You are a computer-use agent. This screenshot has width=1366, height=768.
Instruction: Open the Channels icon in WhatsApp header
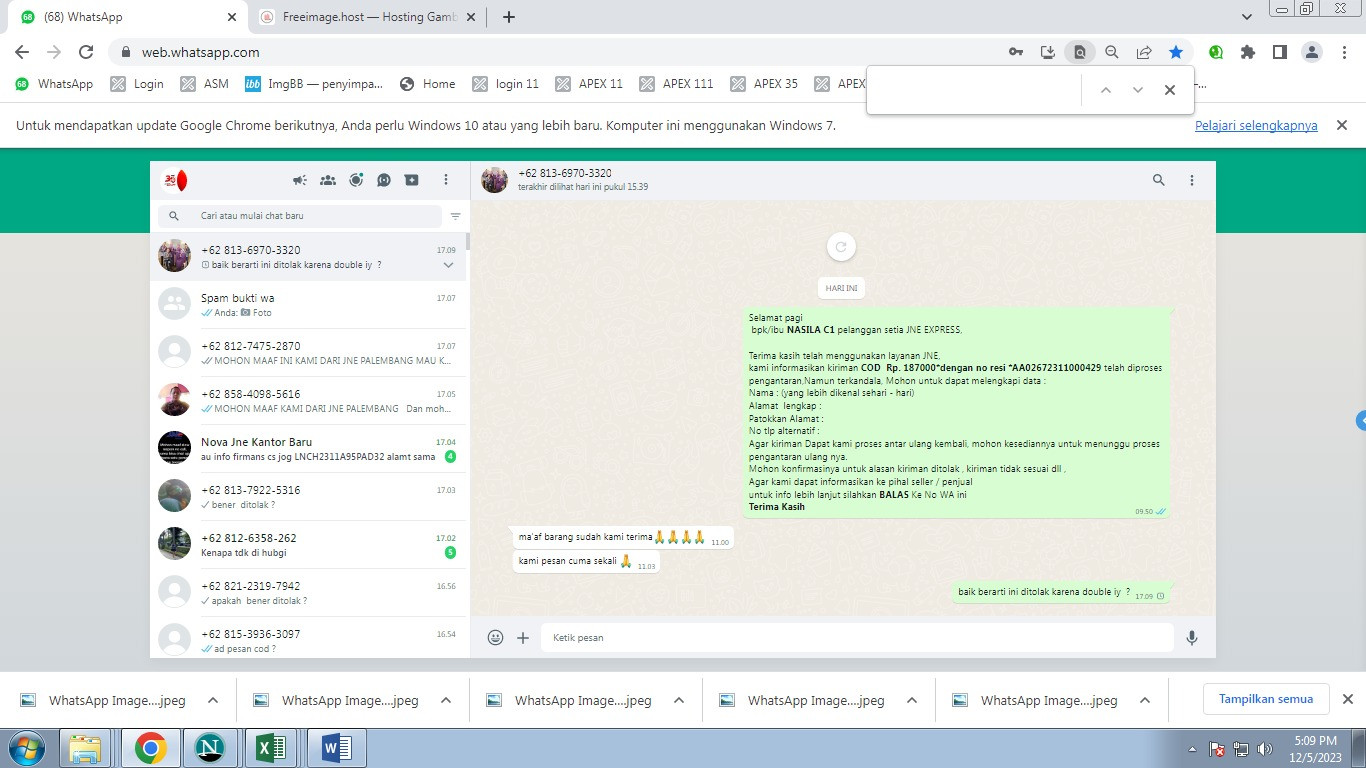(384, 181)
